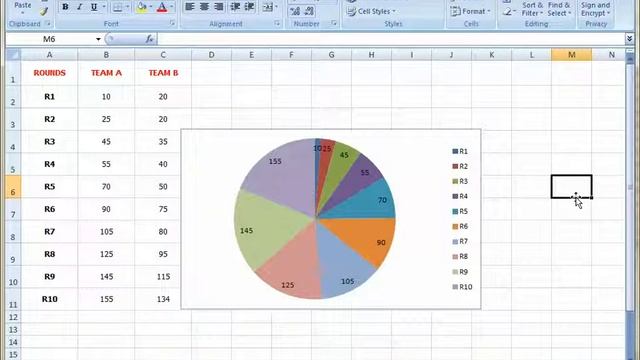Open the Format cells dropdown

pos(470,11)
